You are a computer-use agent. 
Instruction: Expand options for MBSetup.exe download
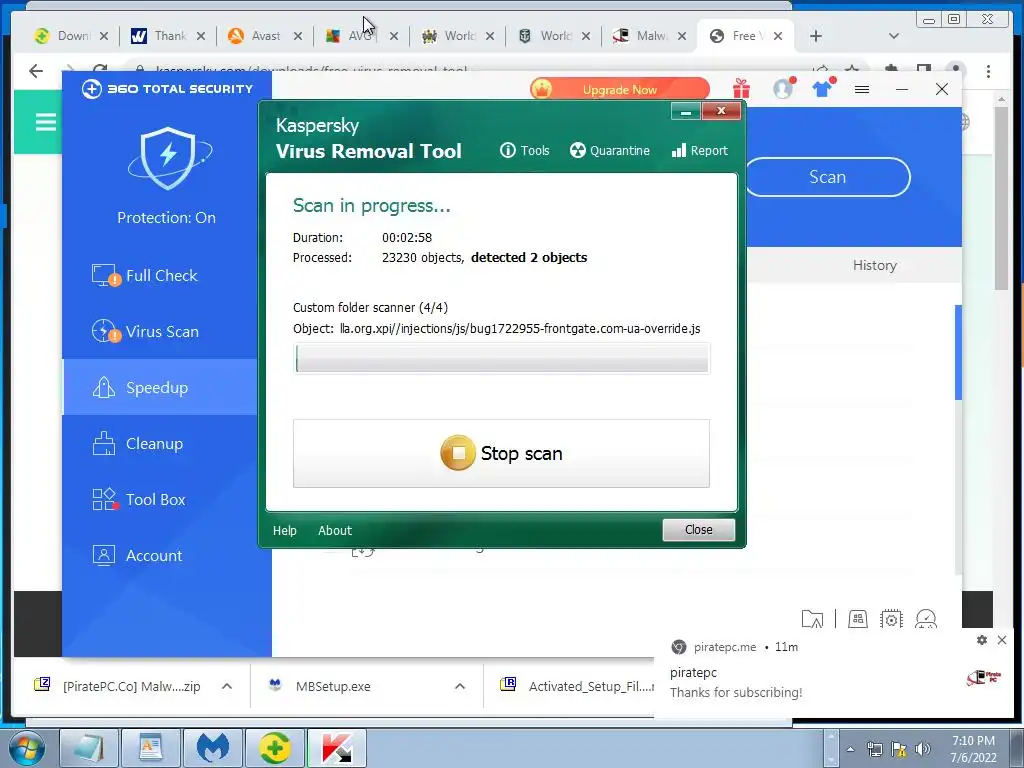(460, 686)
